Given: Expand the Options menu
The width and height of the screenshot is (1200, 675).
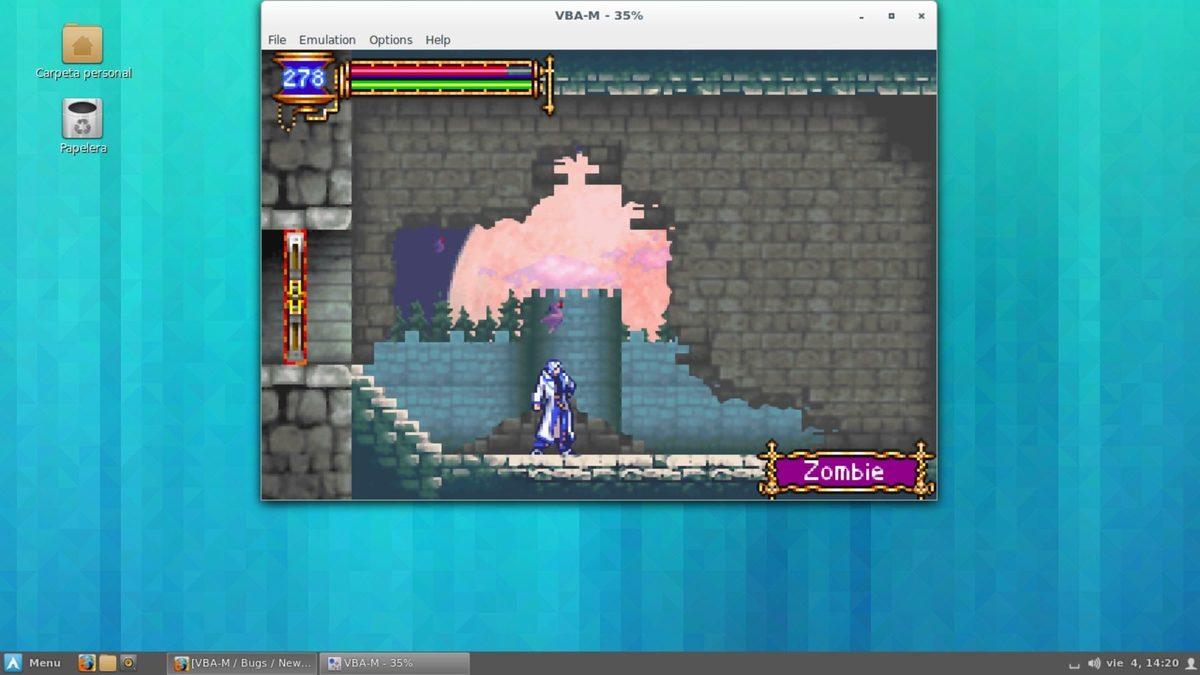Looking at the screenshot, I should tap(390, 40).
